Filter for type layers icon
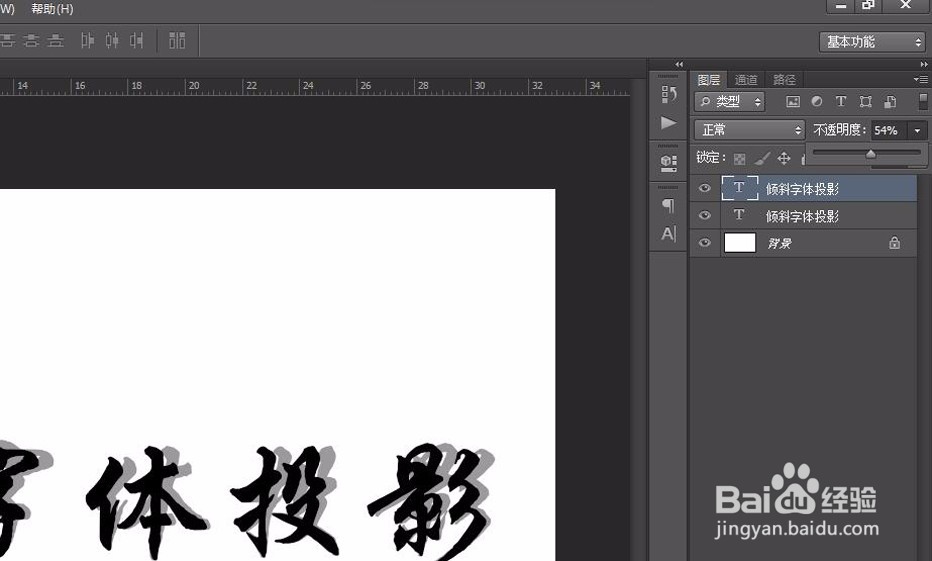This screenshot has height=561, width=932. tap(841, 102)
